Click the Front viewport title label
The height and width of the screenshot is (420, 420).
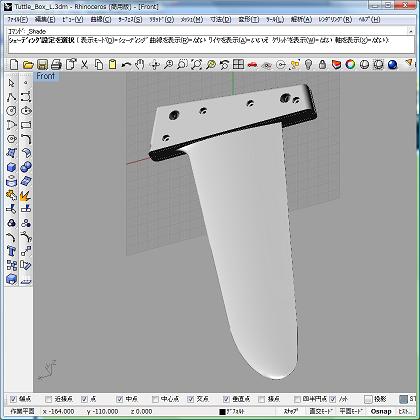46,76
